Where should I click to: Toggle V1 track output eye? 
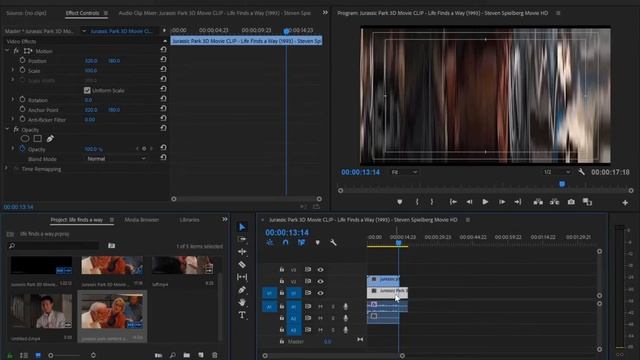pyautogui.click(x=320, y=293)
